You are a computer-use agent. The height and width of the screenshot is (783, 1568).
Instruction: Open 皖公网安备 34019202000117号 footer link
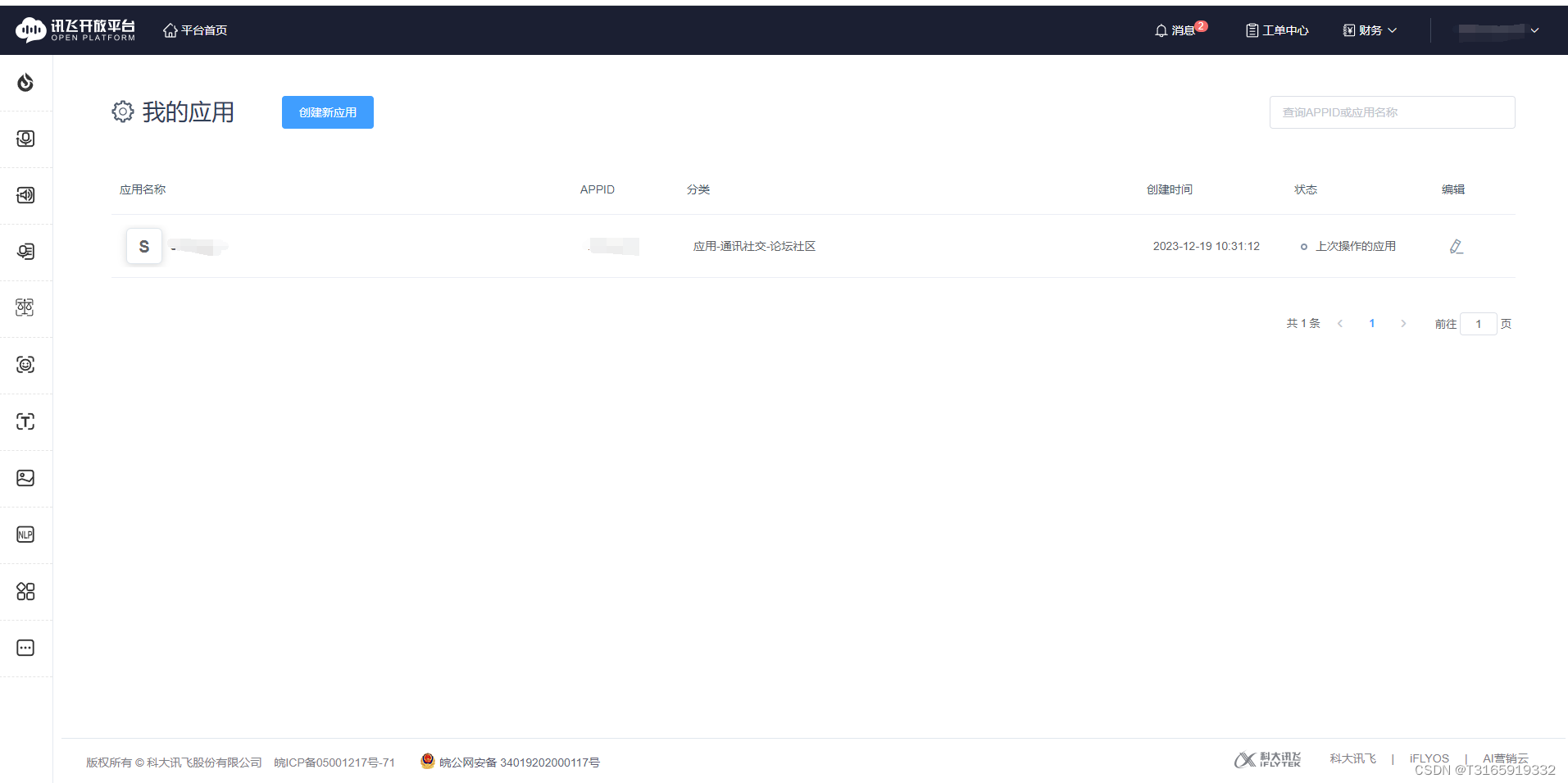pyautogui.click(x=519, y=763)
